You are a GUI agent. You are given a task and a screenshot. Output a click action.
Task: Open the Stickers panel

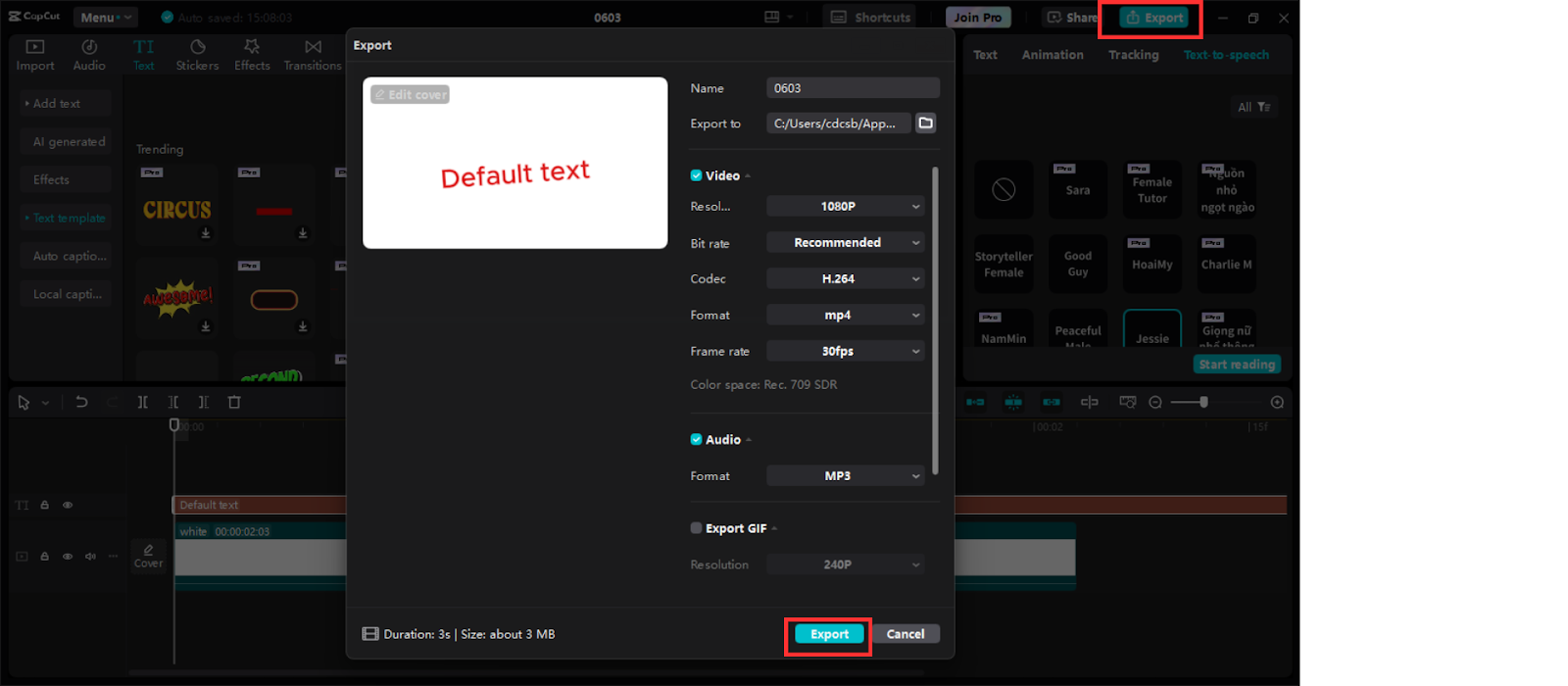point(197,55)
